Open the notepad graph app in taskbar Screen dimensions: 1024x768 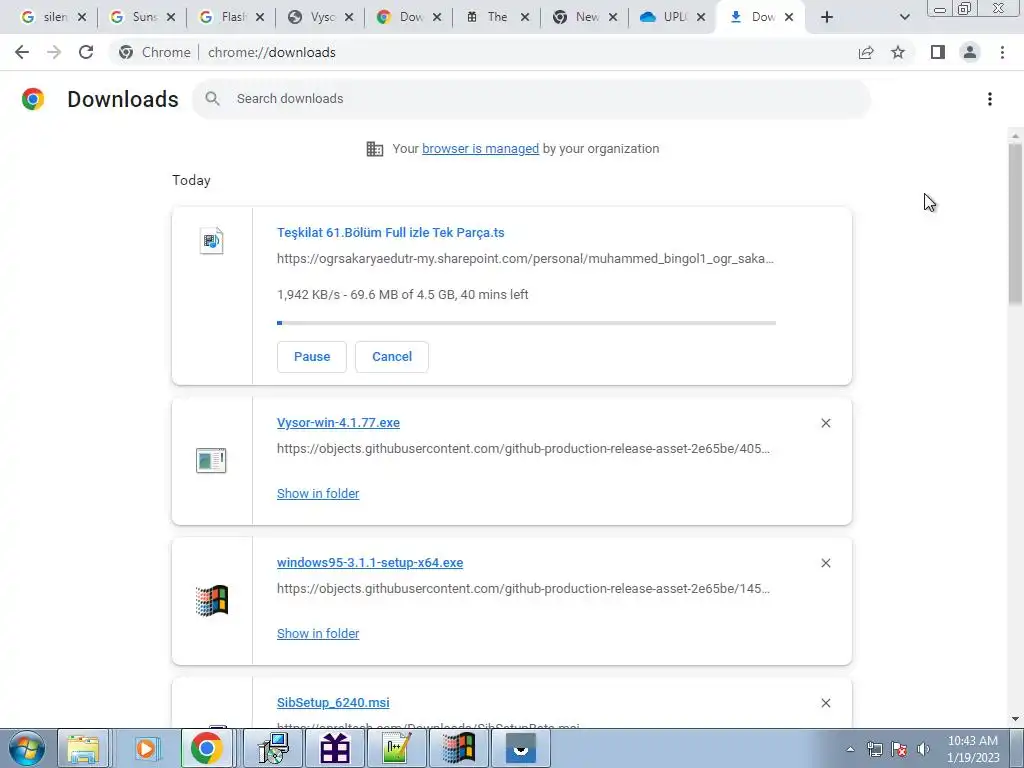(x=396, y=748)
